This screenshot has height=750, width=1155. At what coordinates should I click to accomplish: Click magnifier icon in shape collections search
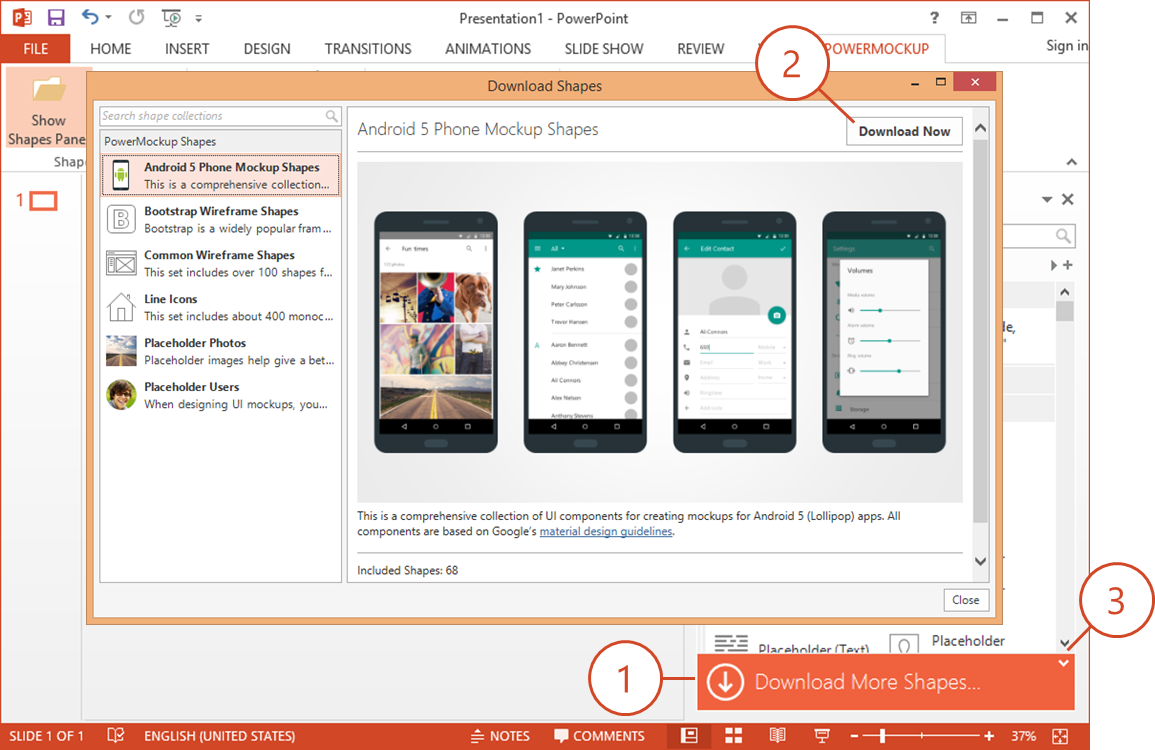tap(332, 116)
